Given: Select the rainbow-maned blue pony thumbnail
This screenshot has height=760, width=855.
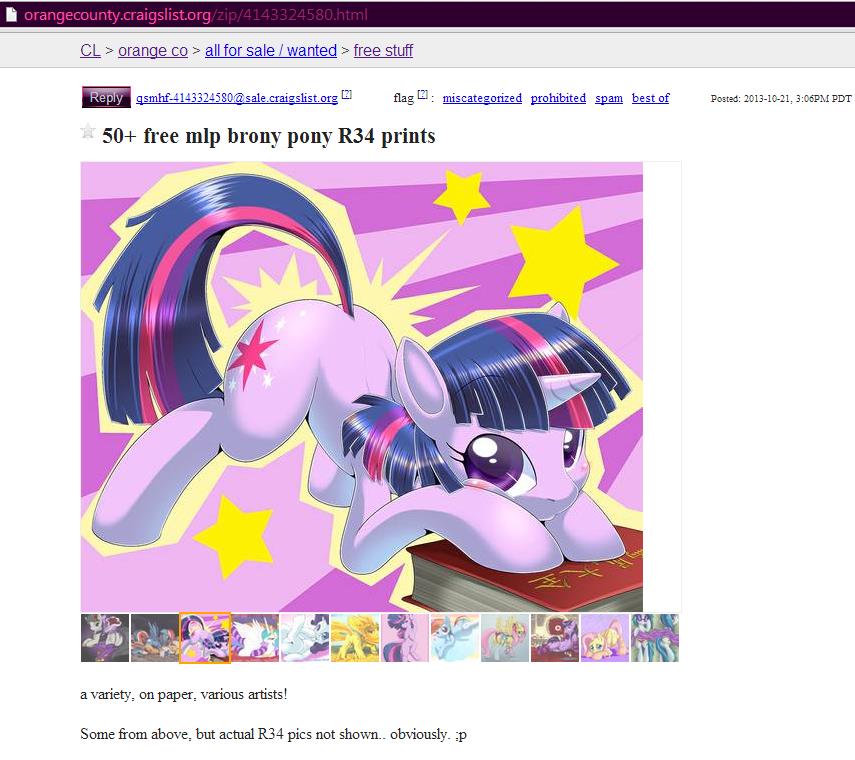Looking at the screenshot, I should [455, 638].
